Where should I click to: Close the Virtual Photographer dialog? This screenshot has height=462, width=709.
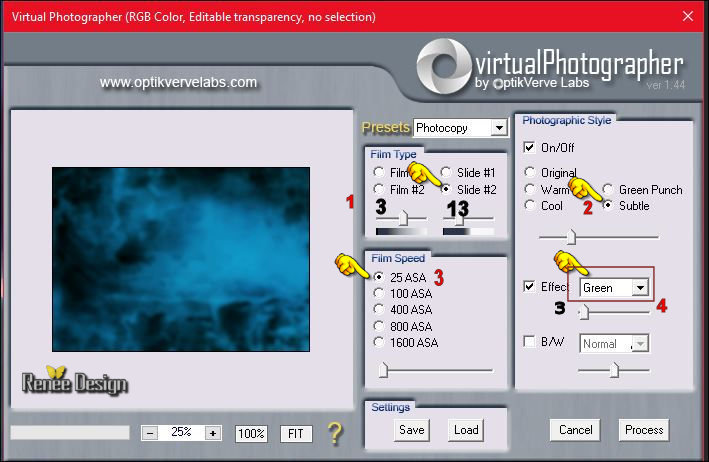tap(688, 16)
